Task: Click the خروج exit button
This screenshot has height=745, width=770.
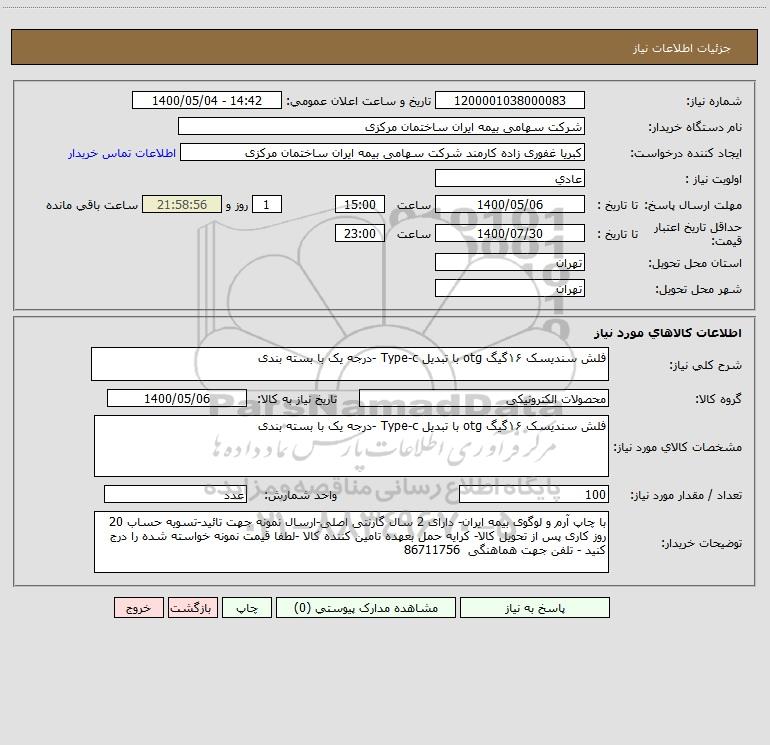Action: 138,608
